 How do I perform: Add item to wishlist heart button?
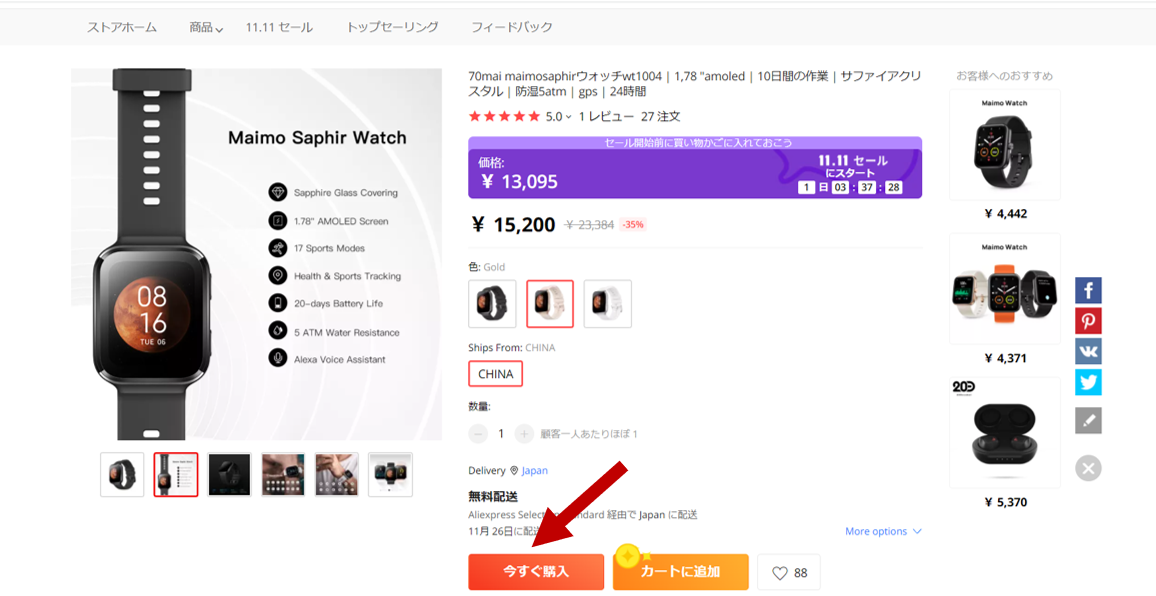[789, 572]
